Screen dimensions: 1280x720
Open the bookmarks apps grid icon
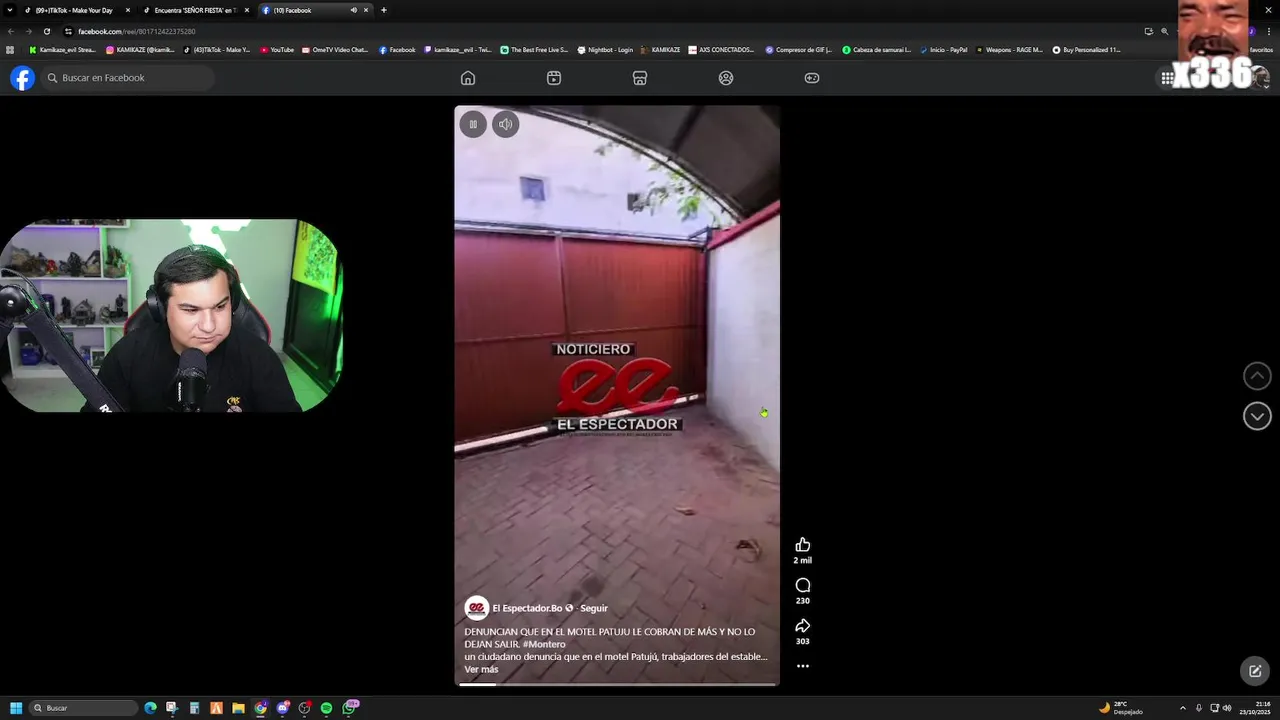10,50
